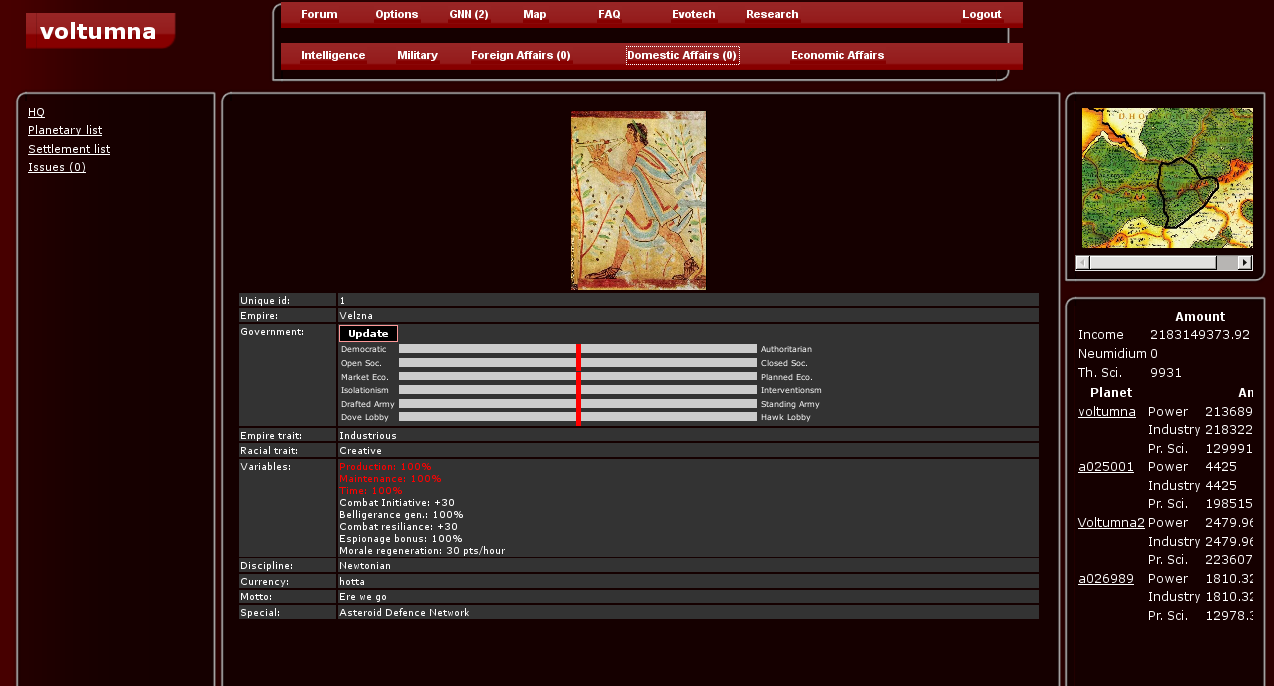Select the Neumidium amount value
1274x686 pixels.
point(1154,353)
